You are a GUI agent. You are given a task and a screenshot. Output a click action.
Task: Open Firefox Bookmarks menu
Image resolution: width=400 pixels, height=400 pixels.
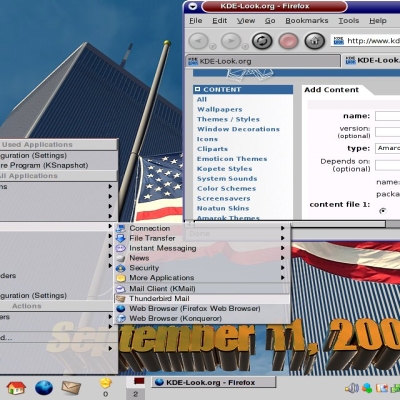click(x=307, y=21)
